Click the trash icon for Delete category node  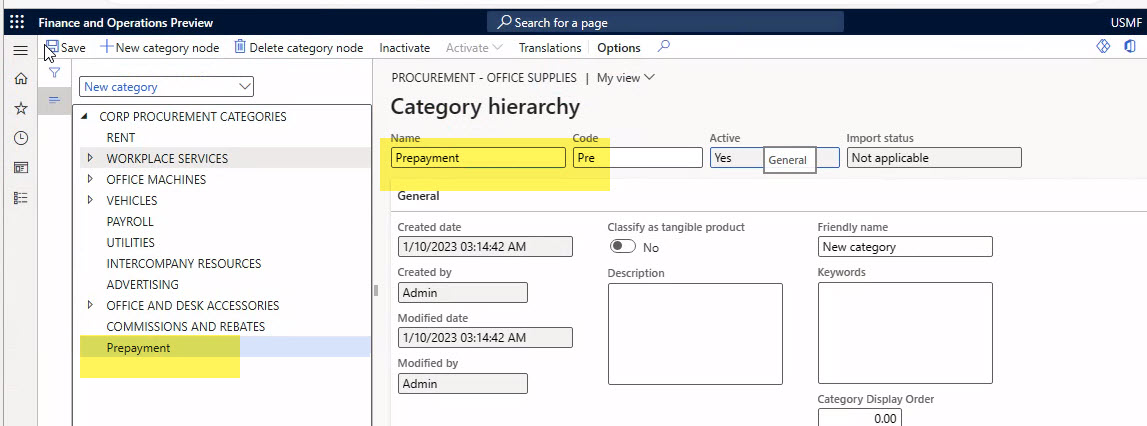point(240,47)
